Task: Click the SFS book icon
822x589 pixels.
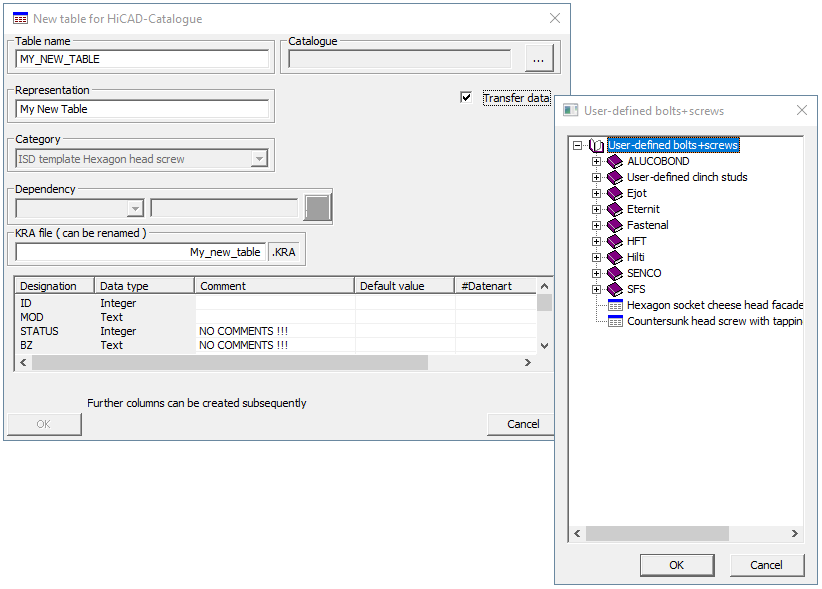Action: coord(614,289)
